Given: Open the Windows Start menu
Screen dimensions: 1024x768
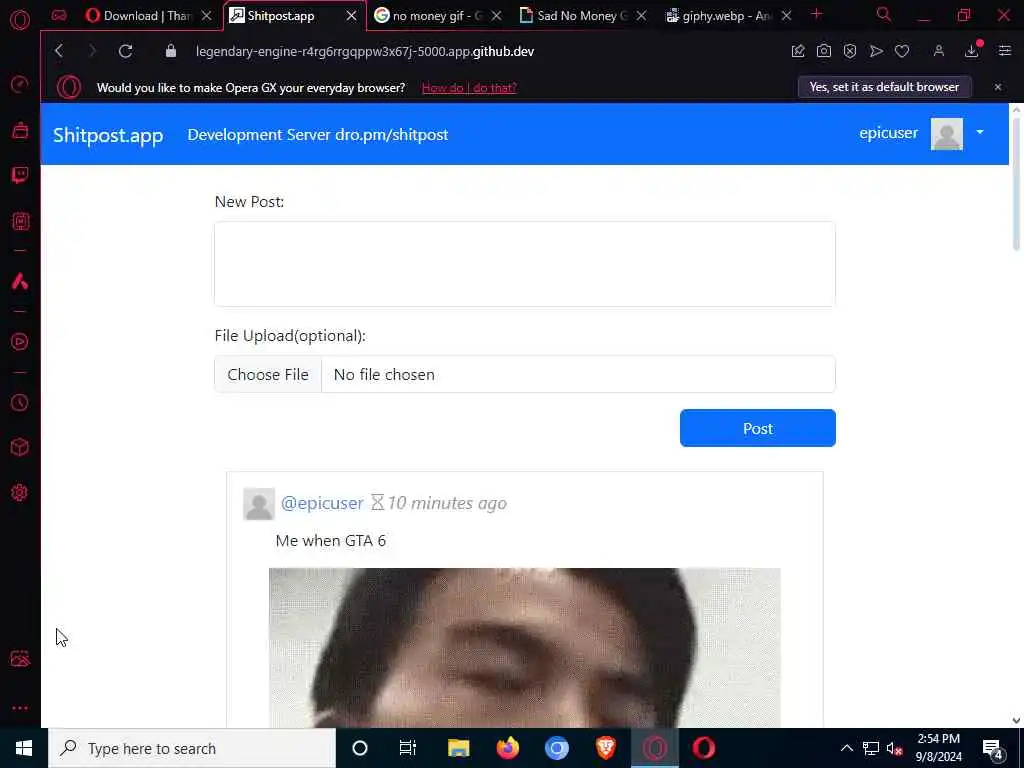Looking at the screenshot, I should coord(24,748).
